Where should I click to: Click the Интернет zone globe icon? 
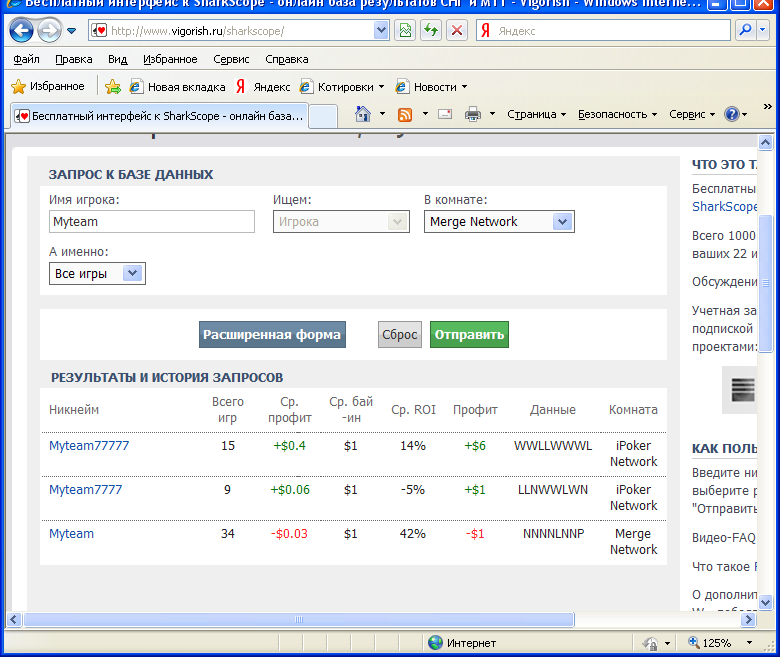(x=435, y=643)
